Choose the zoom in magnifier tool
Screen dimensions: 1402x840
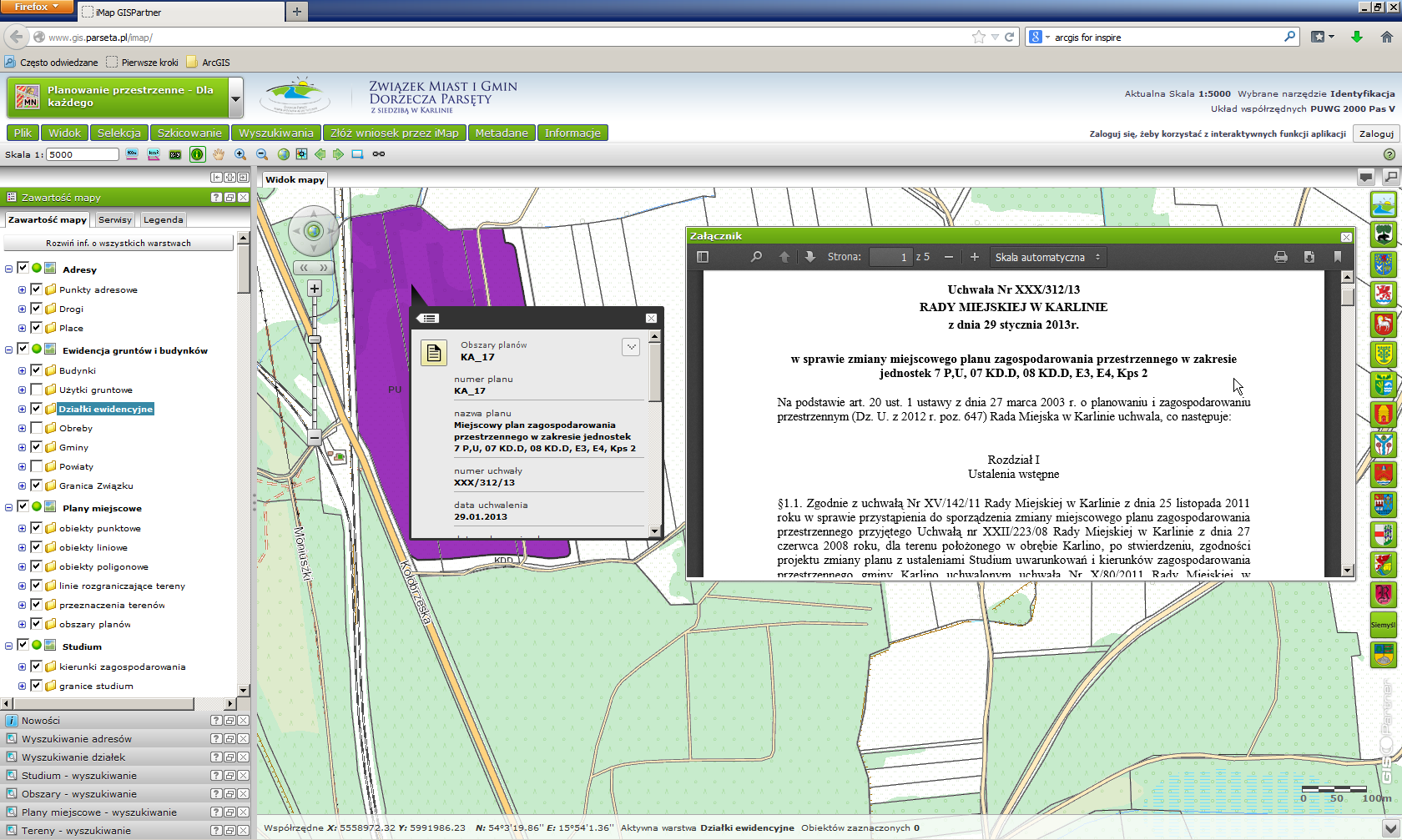pyautogui.click(x=240, y=154)
